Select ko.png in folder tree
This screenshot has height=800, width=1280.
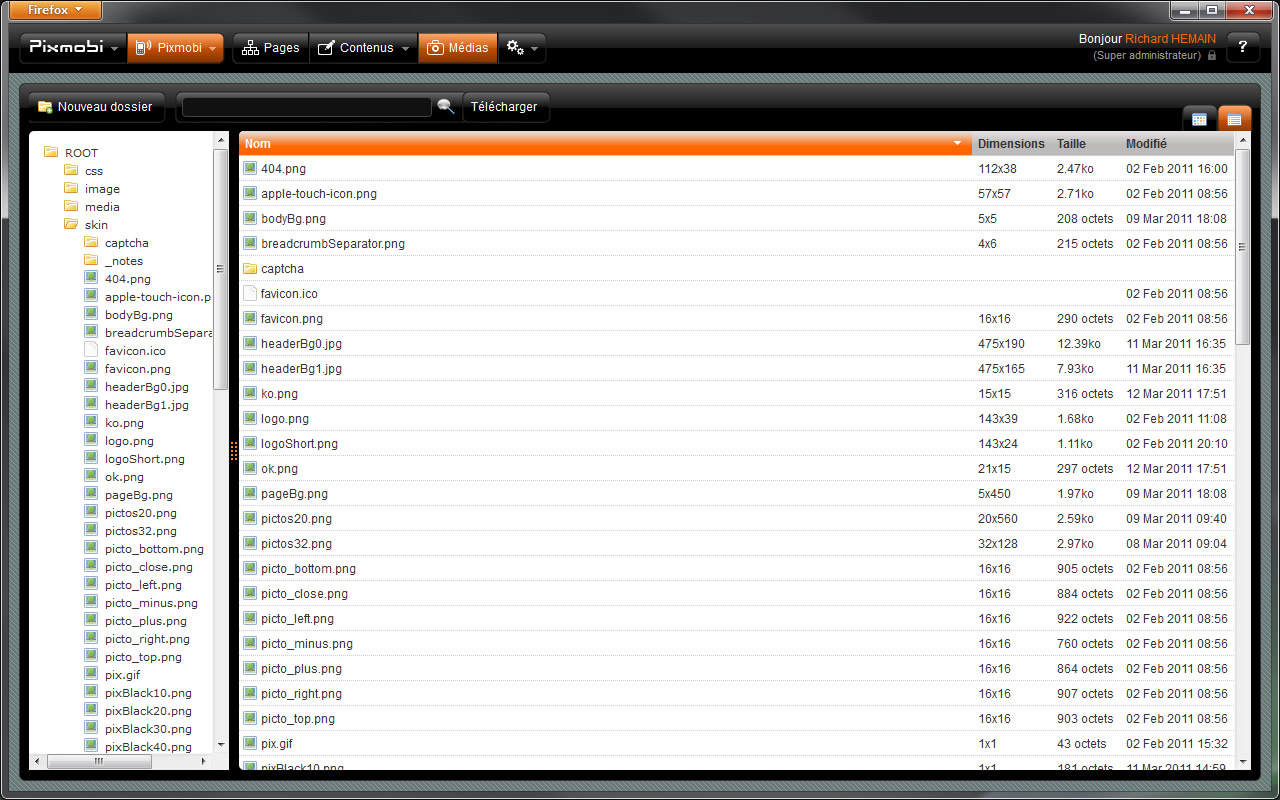[124, 423]
